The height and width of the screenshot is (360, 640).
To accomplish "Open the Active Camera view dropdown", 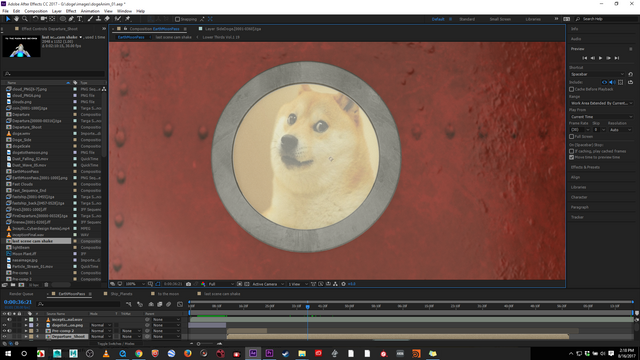I will tap(267, 284).
